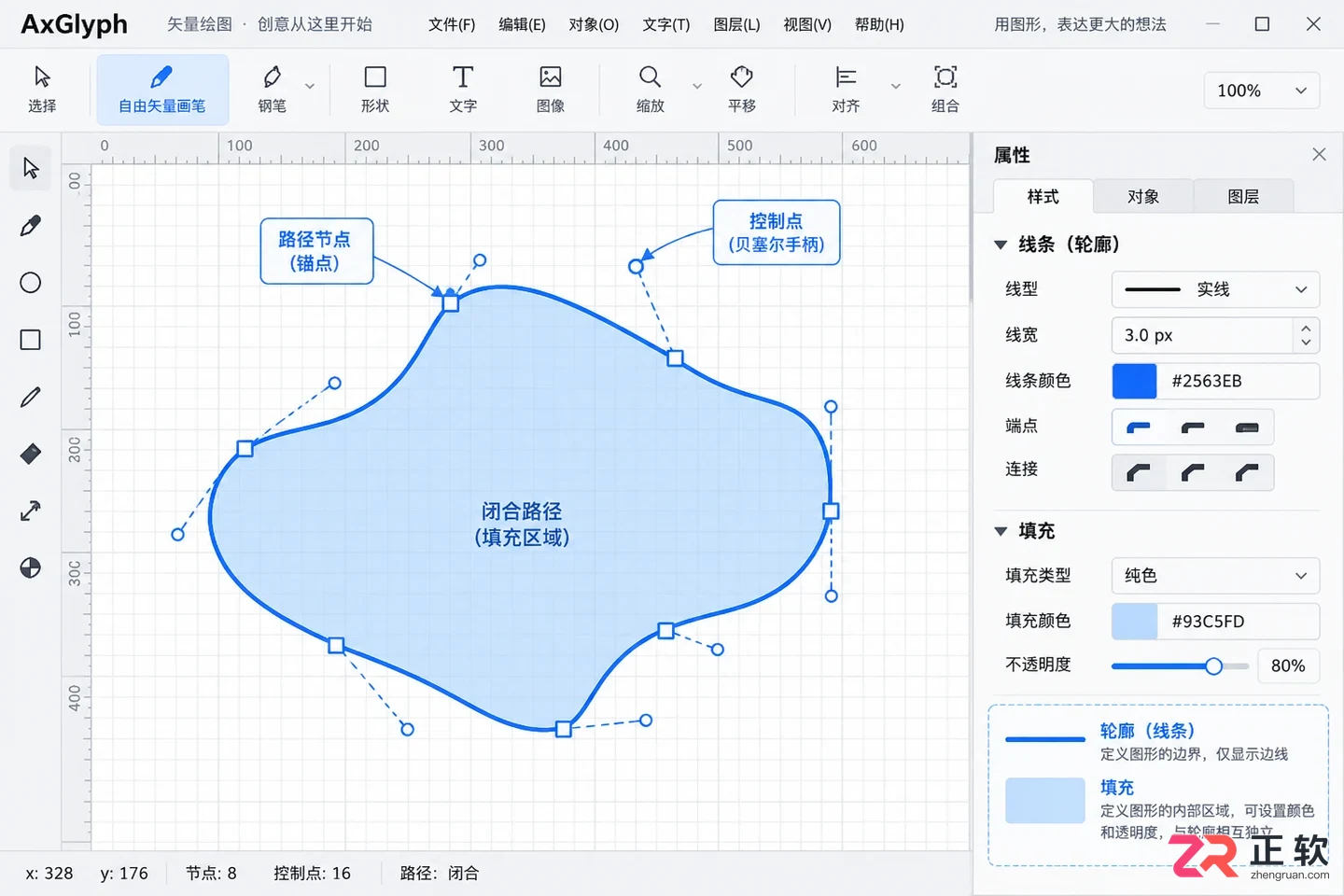Decrease 线宽 with the down stepper arrow
Viewport: 1344px width, 896px height.
point(1306,343)
